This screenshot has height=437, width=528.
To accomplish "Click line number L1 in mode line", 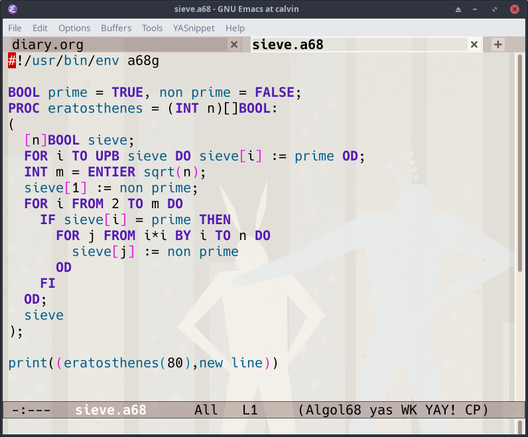I will coord(250,410).
